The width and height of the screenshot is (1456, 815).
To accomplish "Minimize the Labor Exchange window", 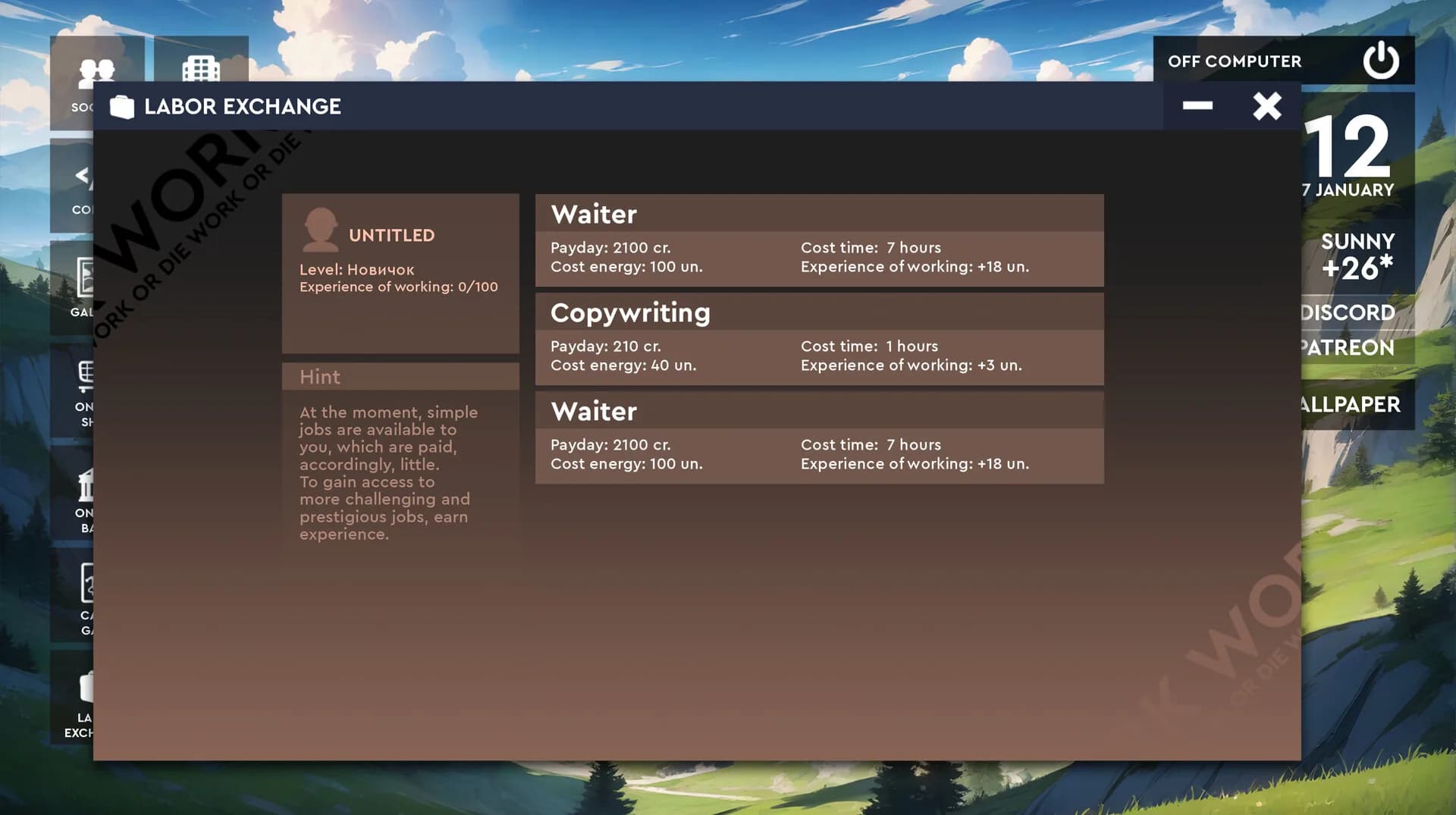I will coord(1197,106).
